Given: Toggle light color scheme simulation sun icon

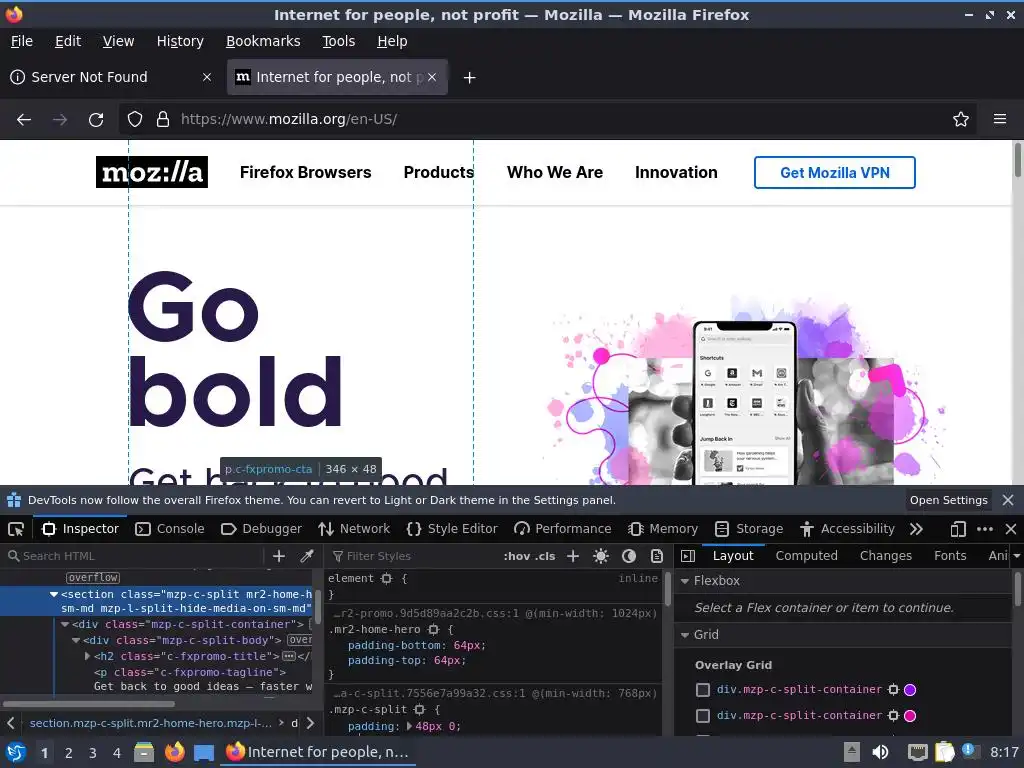Looking at the screenshot, I should [x=601, y=556].
